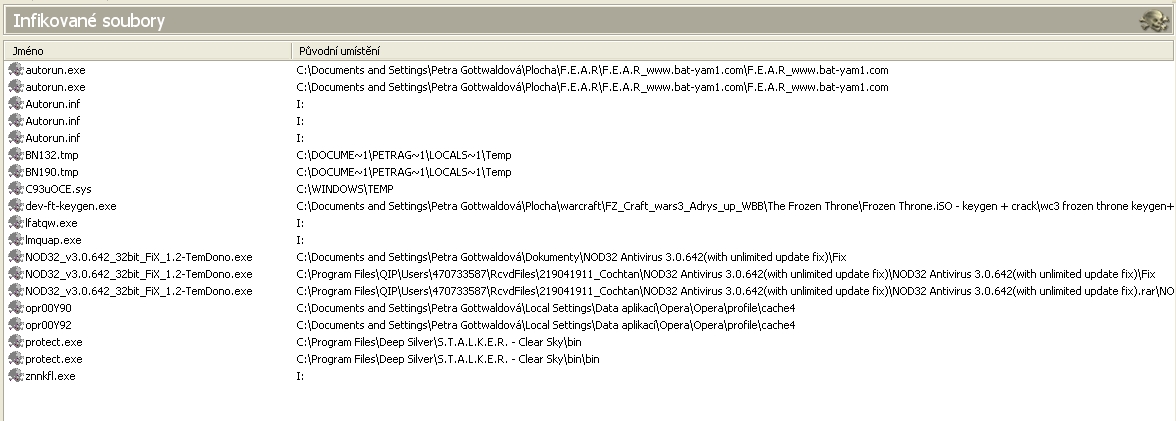Click the icon next to dev-ft-keygen.exe
The width and height of the screenshot is (1176, 421).
click(15, 206)
